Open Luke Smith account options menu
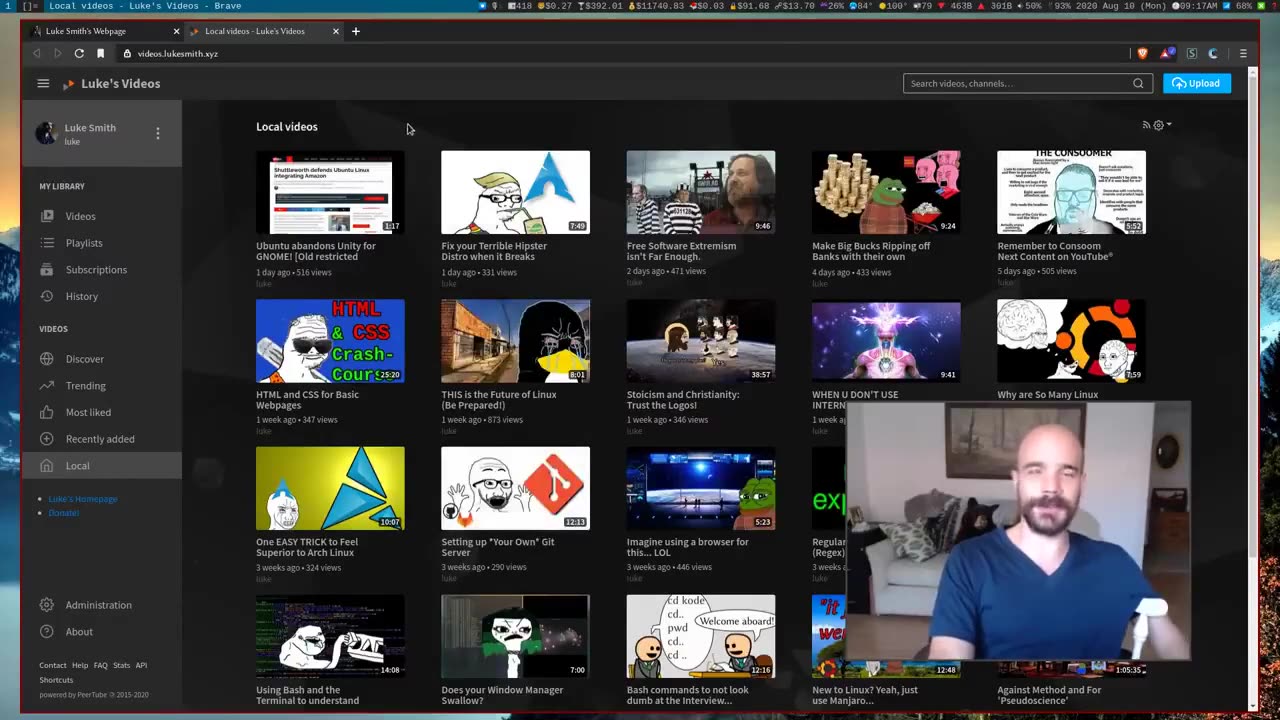This screenshot has height=720, width=1280. pos(157,133)
